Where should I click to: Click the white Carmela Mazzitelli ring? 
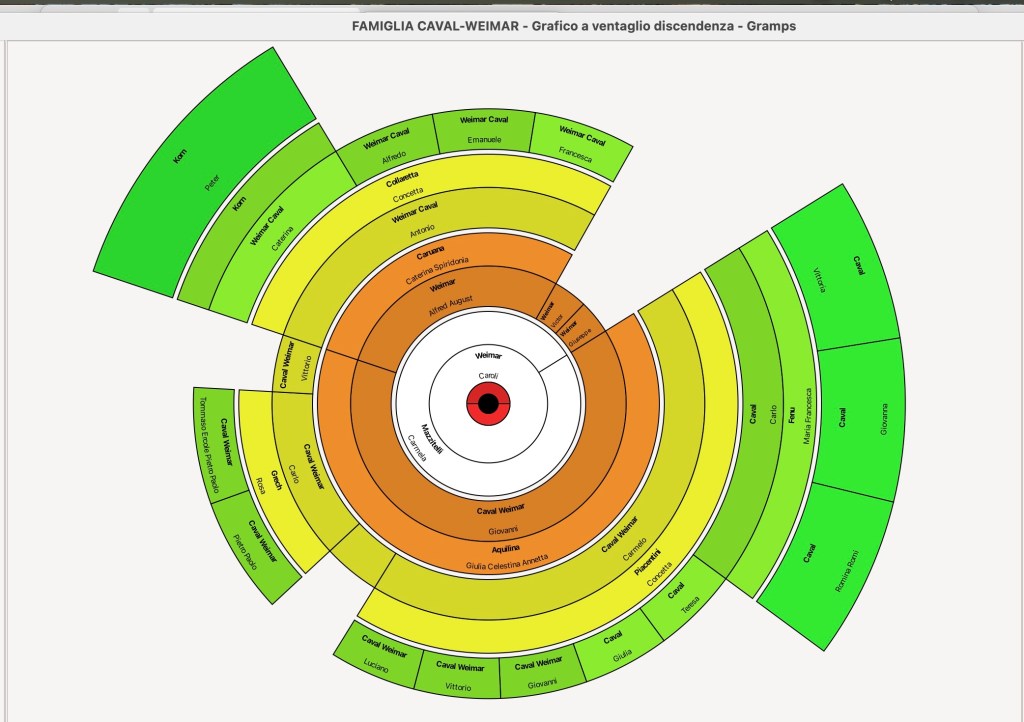pyautogui.click(x=420, y=440)
